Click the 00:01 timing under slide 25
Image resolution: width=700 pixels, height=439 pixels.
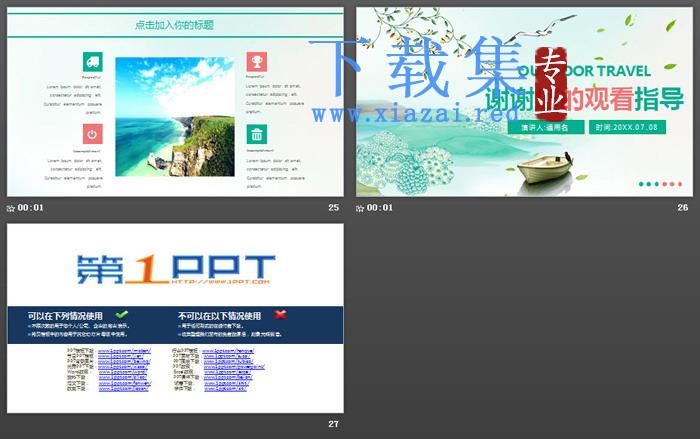coord(30,208)
